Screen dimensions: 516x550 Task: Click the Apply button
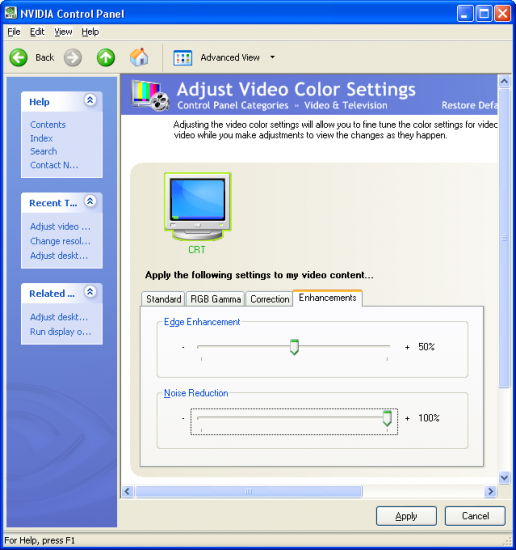click(x=406, y=516)
